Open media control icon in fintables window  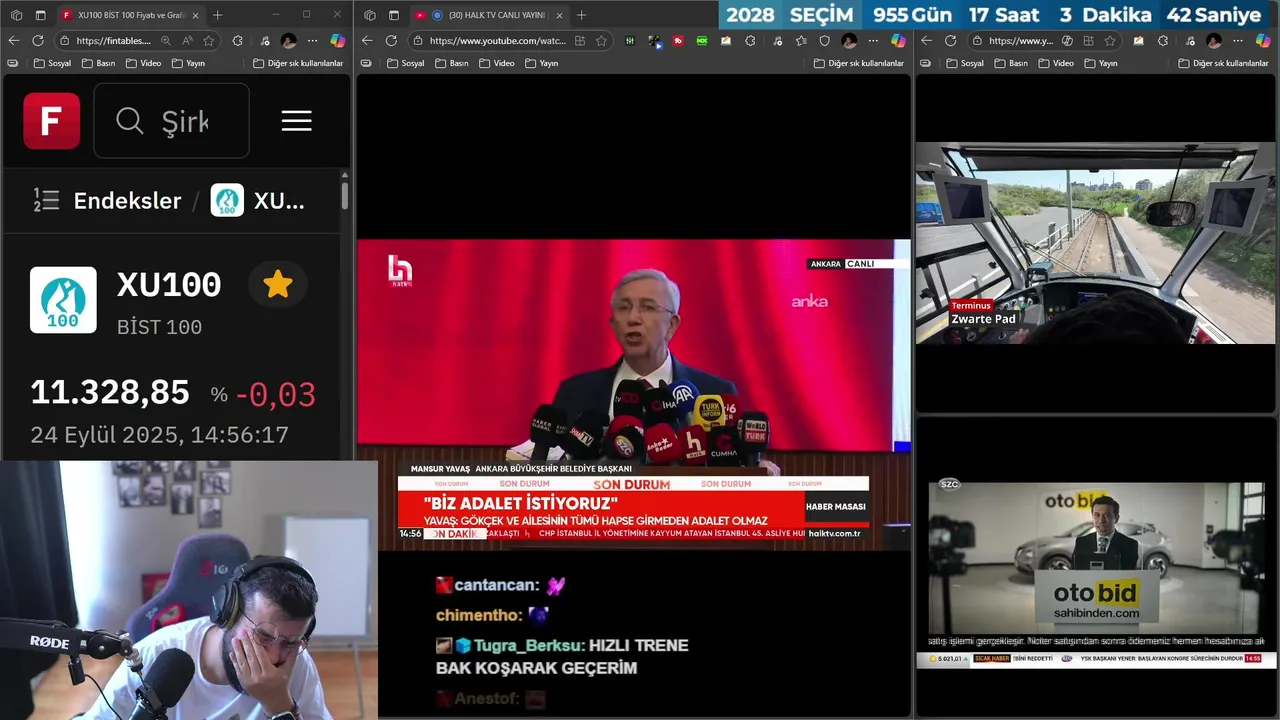coord(265,41)
